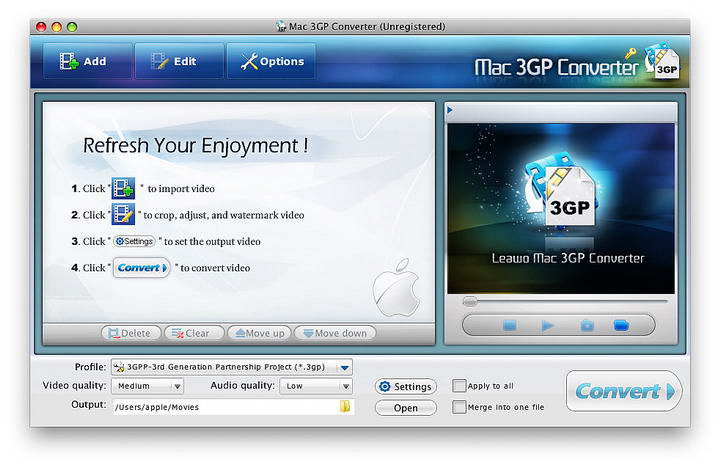Image resolution: width=720 pixels, height=468 pixels.
Task: Expand the preview panel blue triangle
Action: point(450,110)
